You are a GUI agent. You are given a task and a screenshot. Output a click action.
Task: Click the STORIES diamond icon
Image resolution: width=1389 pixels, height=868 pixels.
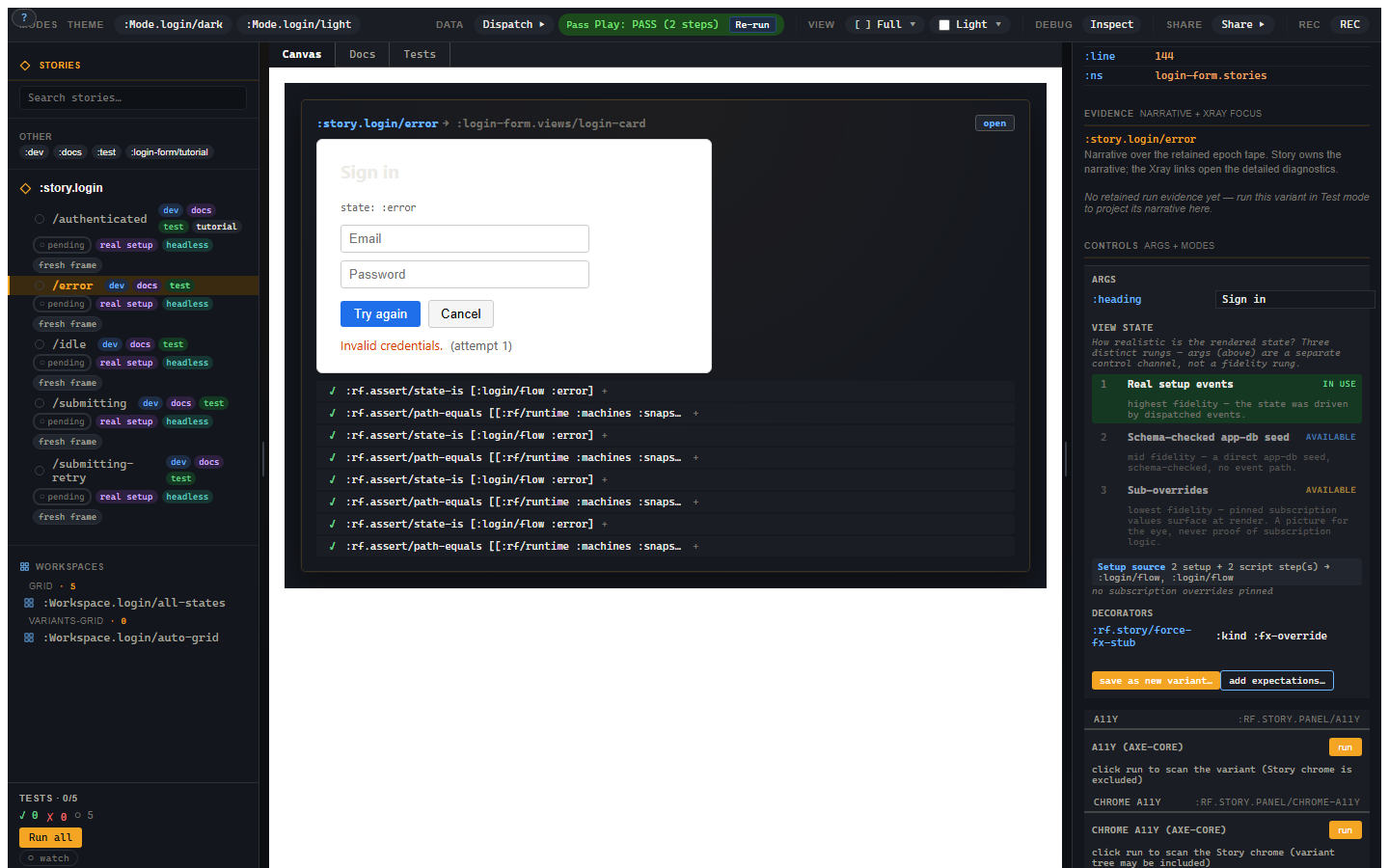pyautogui.click(x=25, y=66)
